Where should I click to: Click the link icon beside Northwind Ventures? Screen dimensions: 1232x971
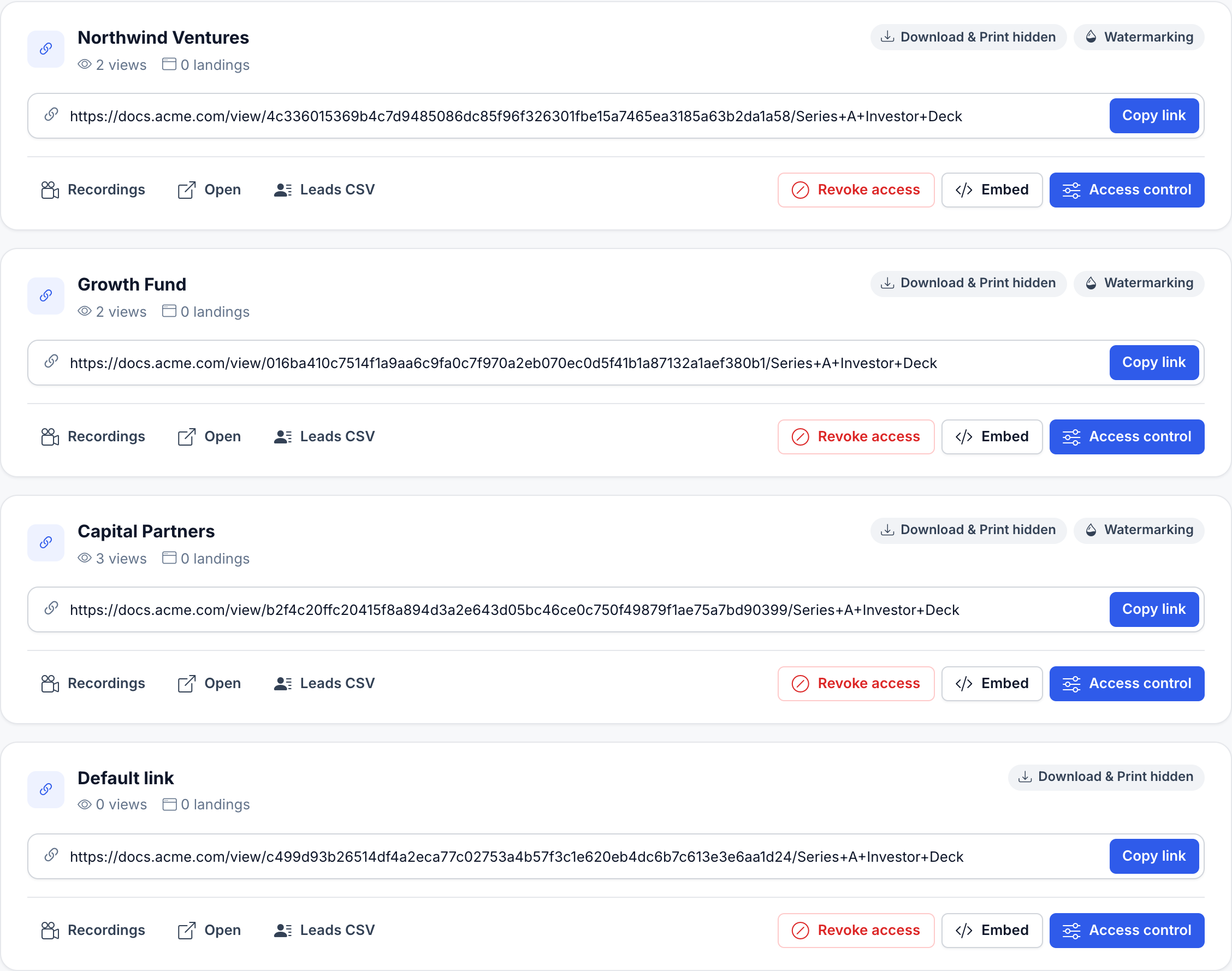pos(46,49)
